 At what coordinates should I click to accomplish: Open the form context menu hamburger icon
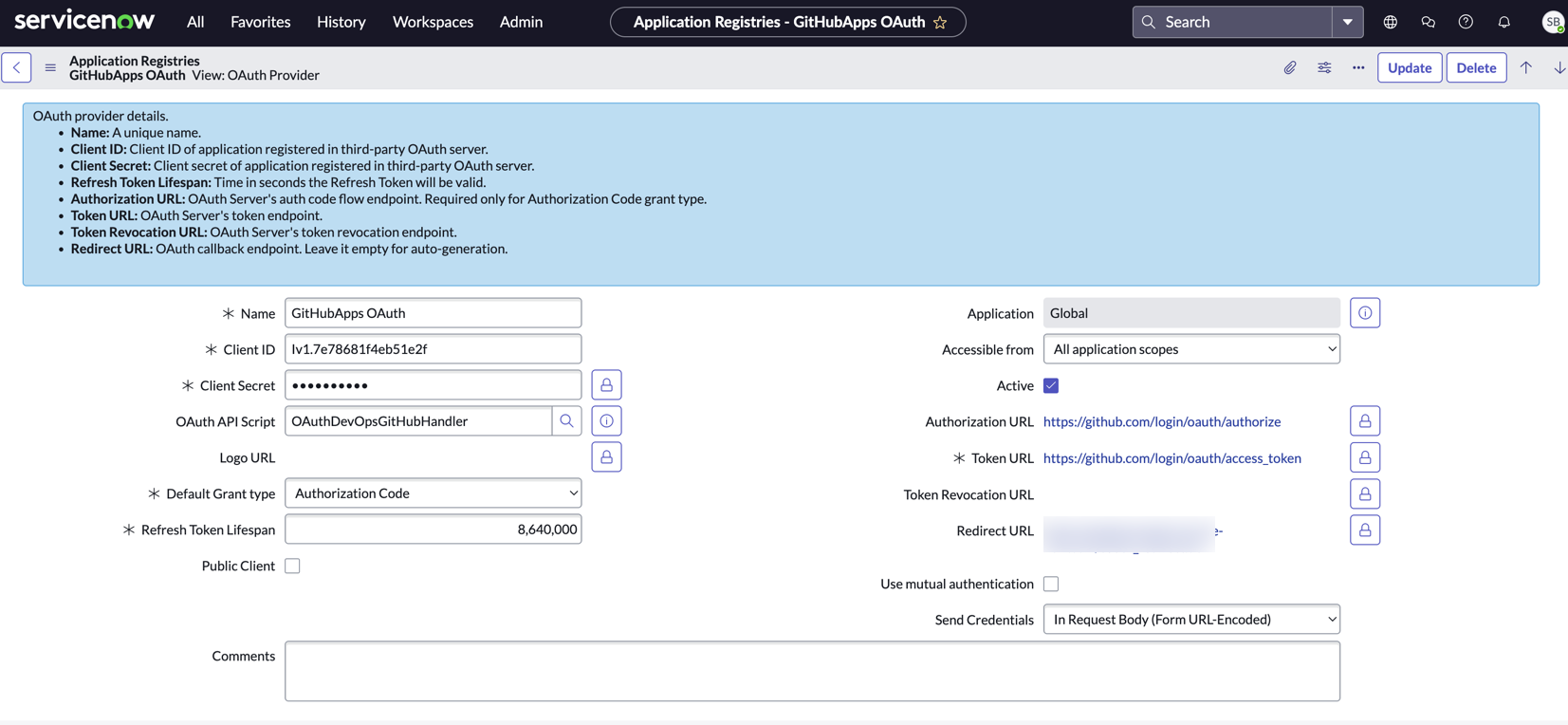50,67
